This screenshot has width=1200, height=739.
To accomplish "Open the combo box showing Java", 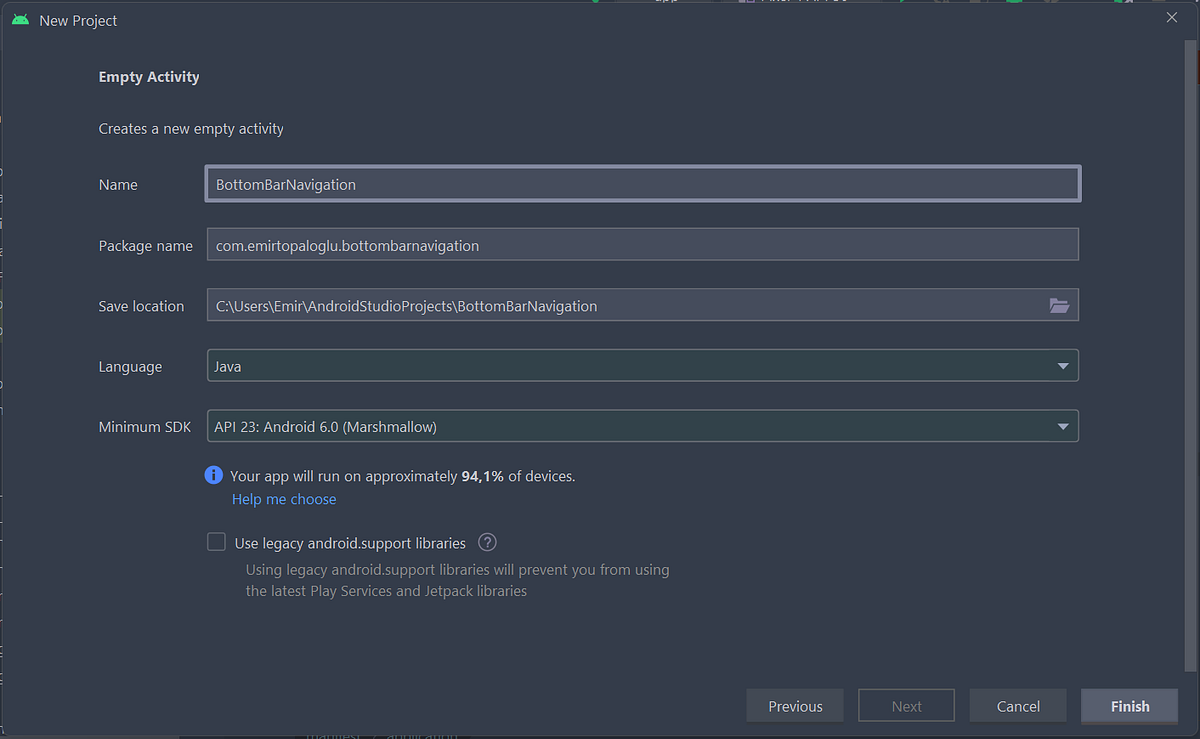I will pos(642,366).
